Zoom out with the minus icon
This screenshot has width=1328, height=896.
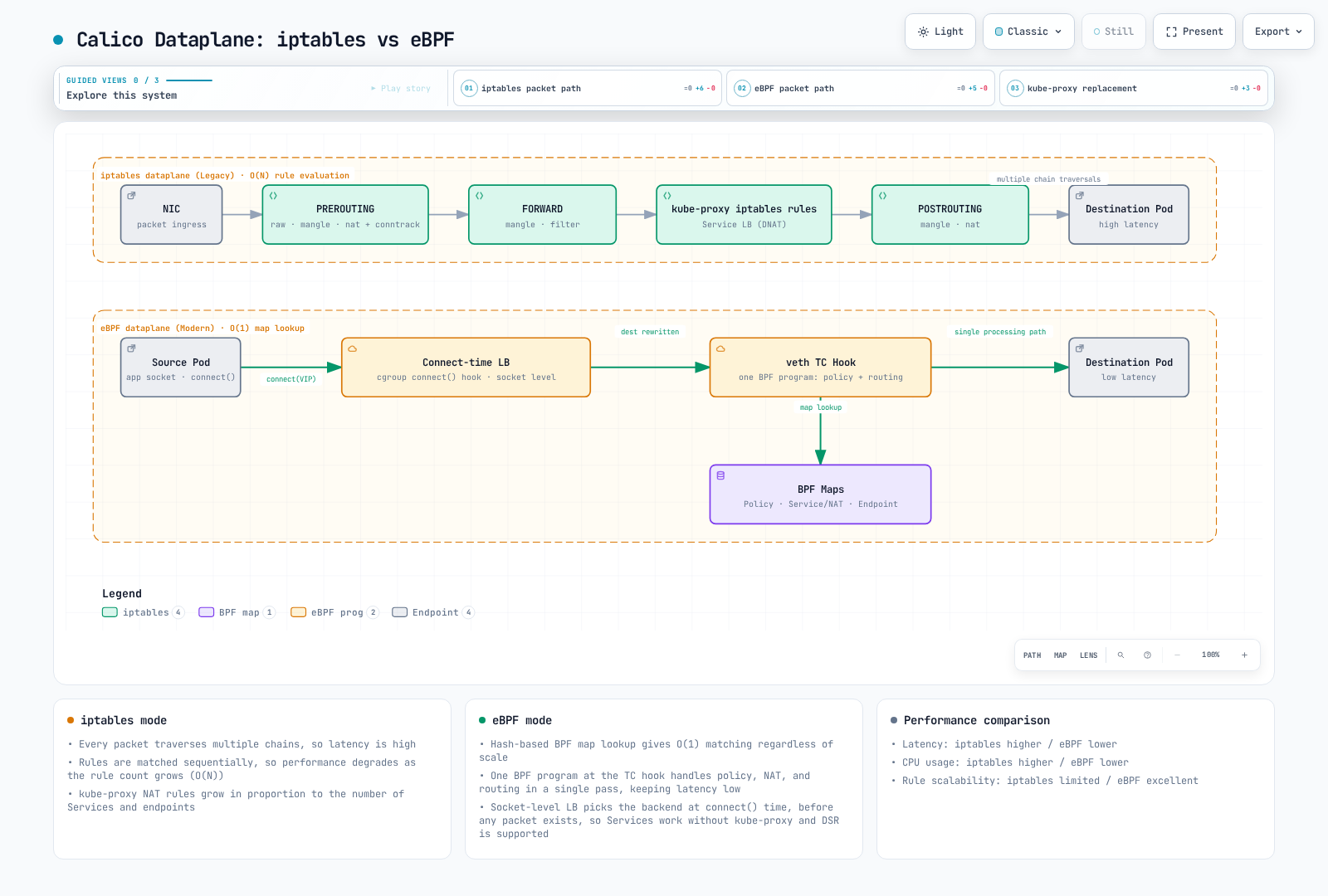click(x=1177, y=655)
